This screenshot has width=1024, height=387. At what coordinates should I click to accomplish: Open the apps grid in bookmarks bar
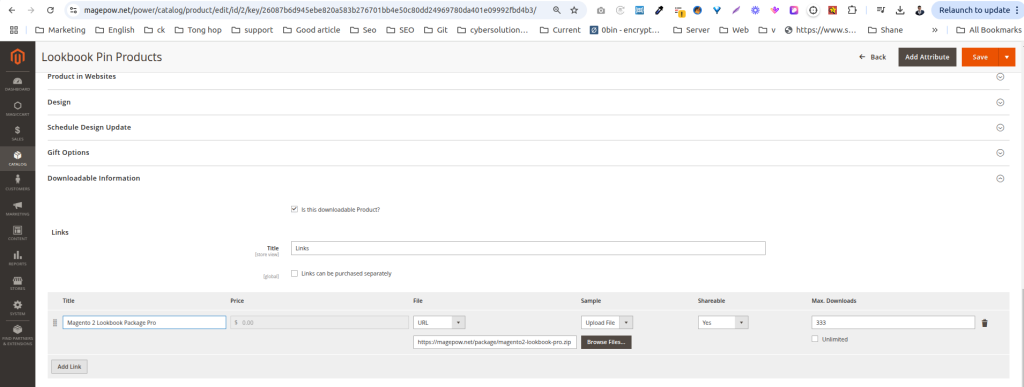point(14,30)
